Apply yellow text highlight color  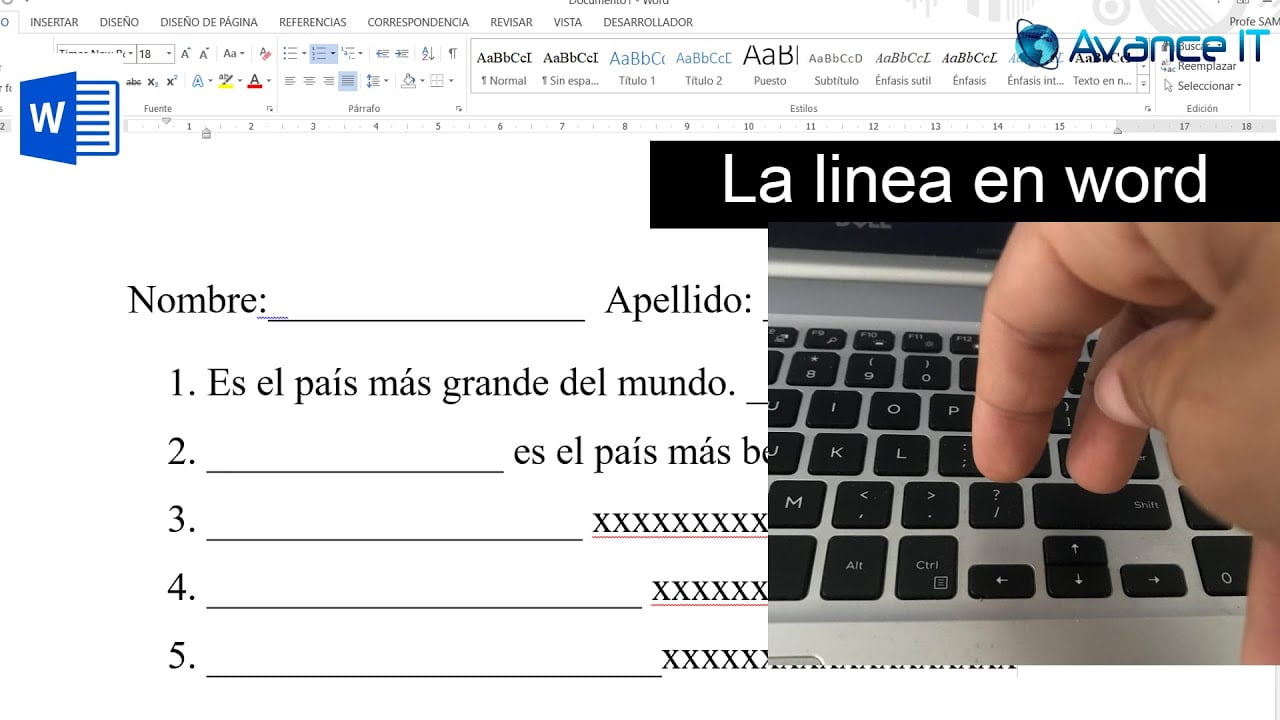pos(225,81)
